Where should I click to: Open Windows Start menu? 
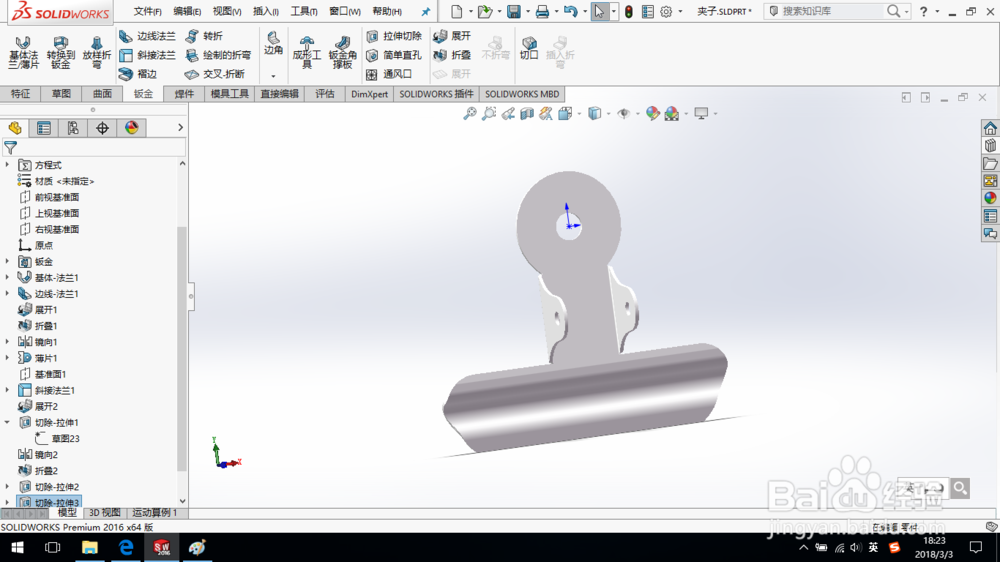[17, 548]
